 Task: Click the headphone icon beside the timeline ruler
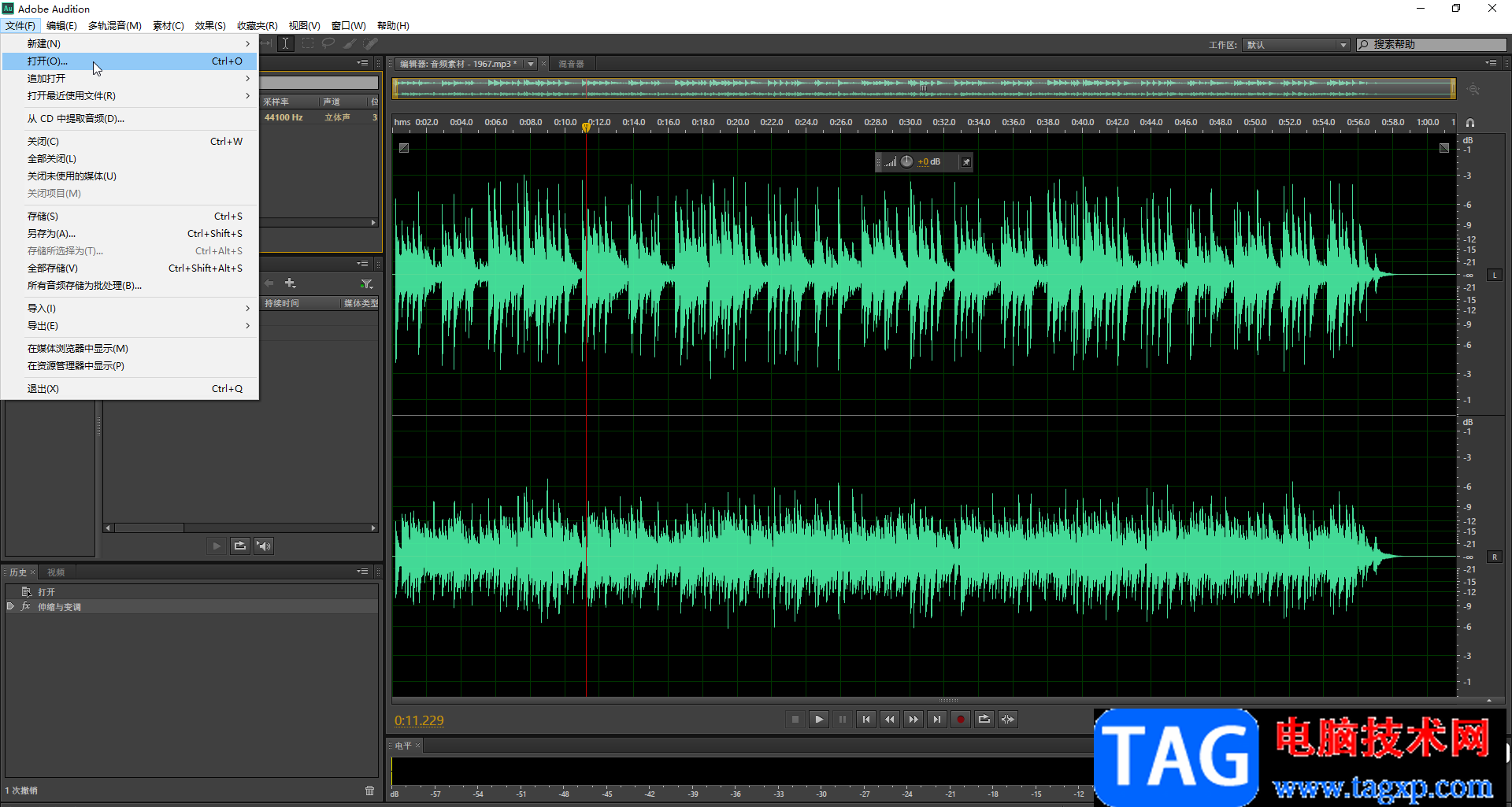coord(1470,123)
